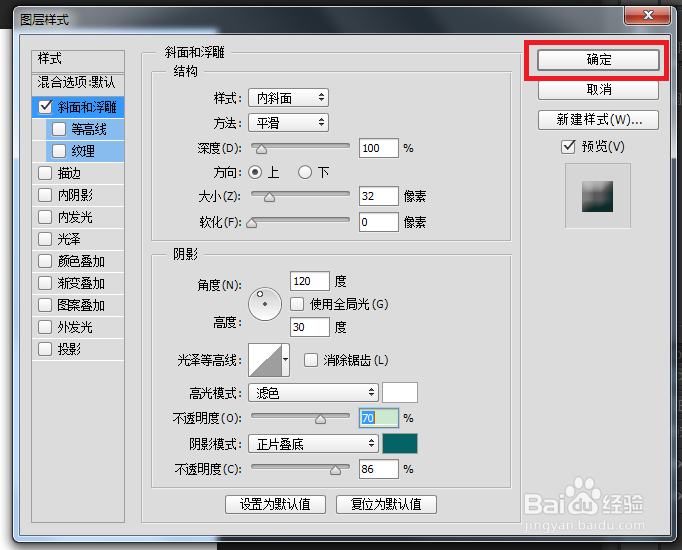Click the highlight 不透明度(O) slider handle
This screenshot has height=550, width=682.
[x=321, y=419]
